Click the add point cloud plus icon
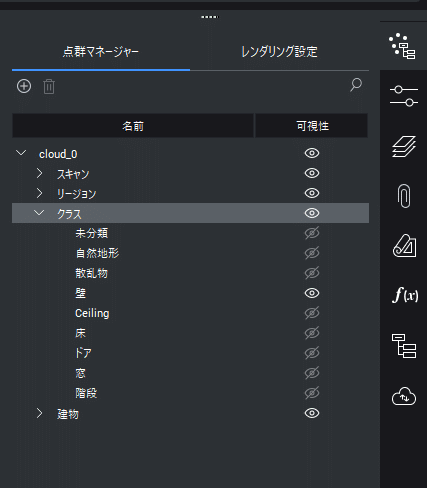 click(24, 86)
